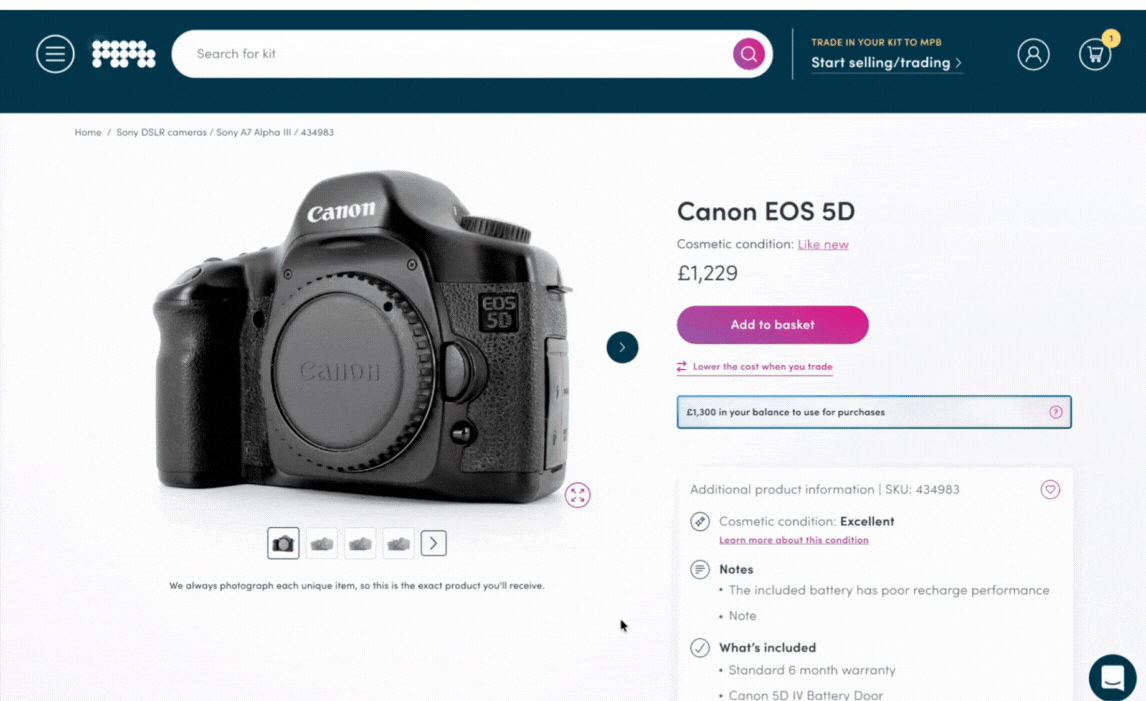Select the third camera thumbnail
The width and height of the screenshot is (1146, 701).
[x=360, y=543]
